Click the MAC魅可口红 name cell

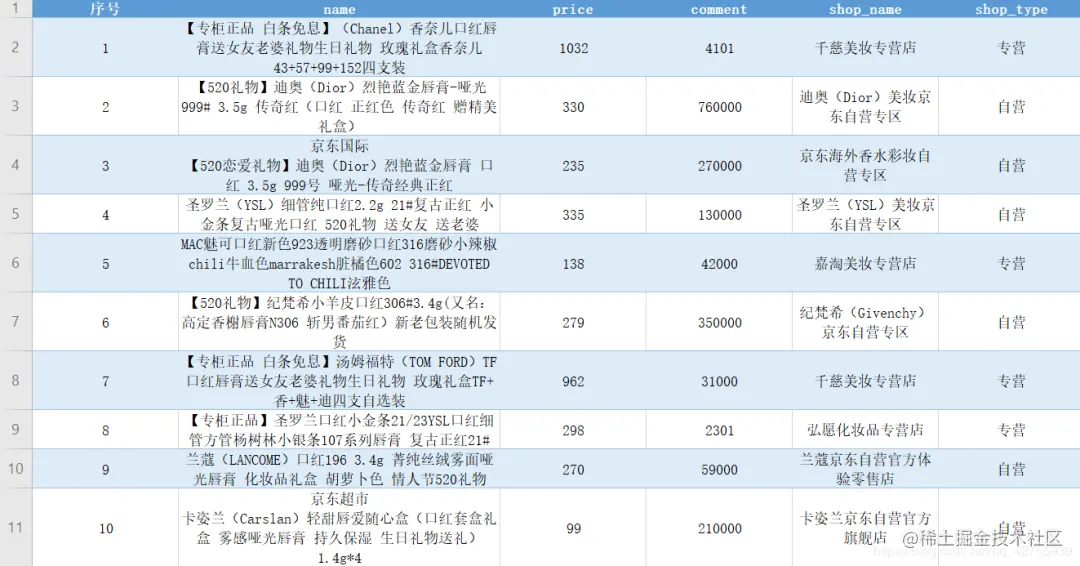[340, 263]
